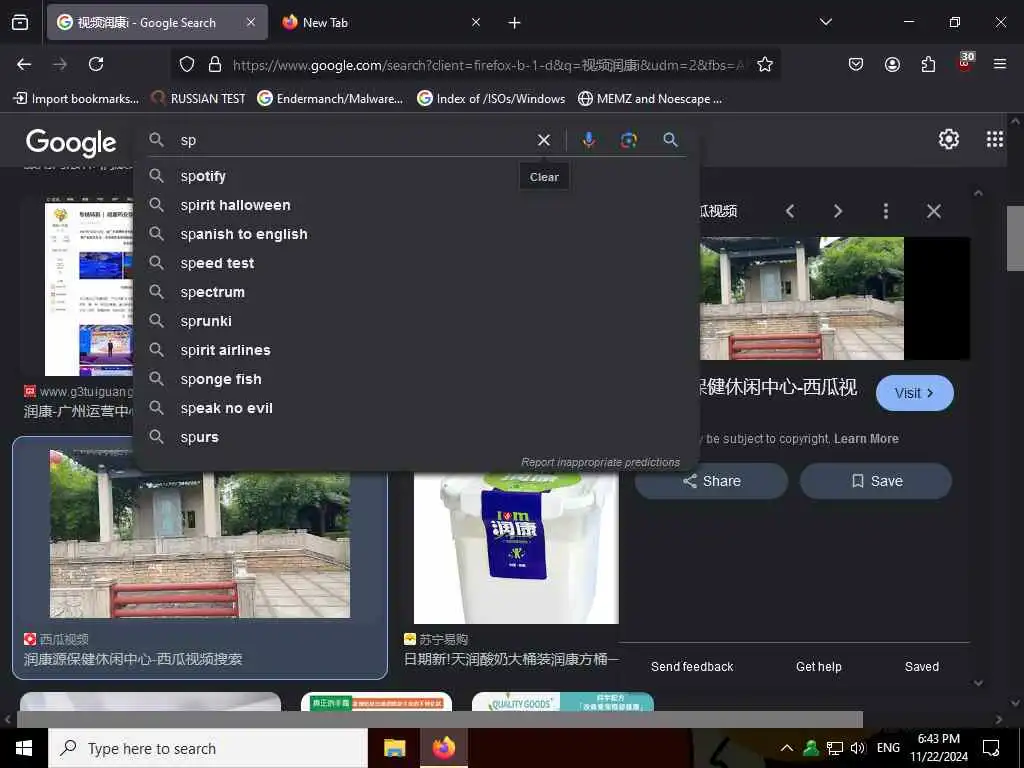This screenshot has width=1024, height=768.
Task: Click the Firefox View icon in tab bar
Action: 20,22
